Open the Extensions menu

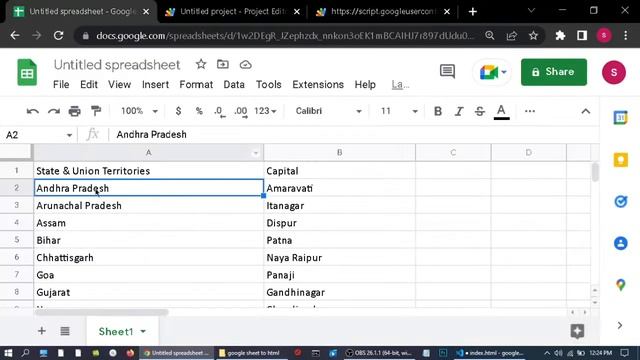[x=318, y=84]
